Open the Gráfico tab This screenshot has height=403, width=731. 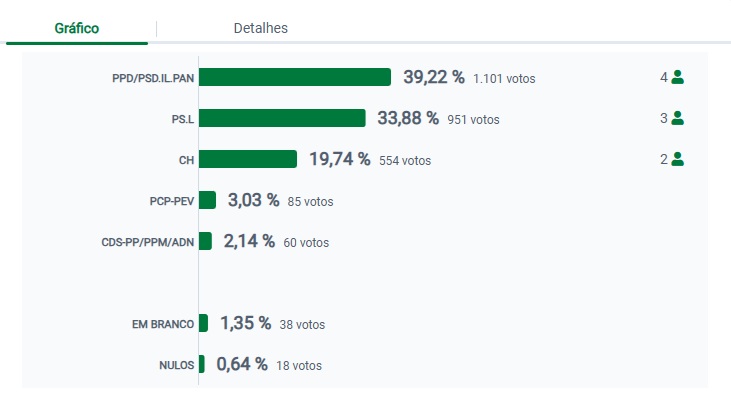click(x=77, y=28)
